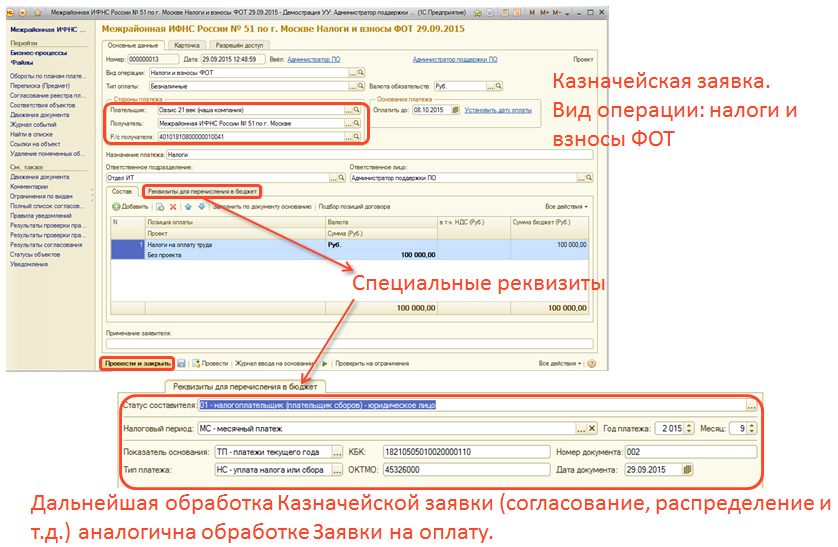Delete row with the red X icon

(x=172, y=206)
